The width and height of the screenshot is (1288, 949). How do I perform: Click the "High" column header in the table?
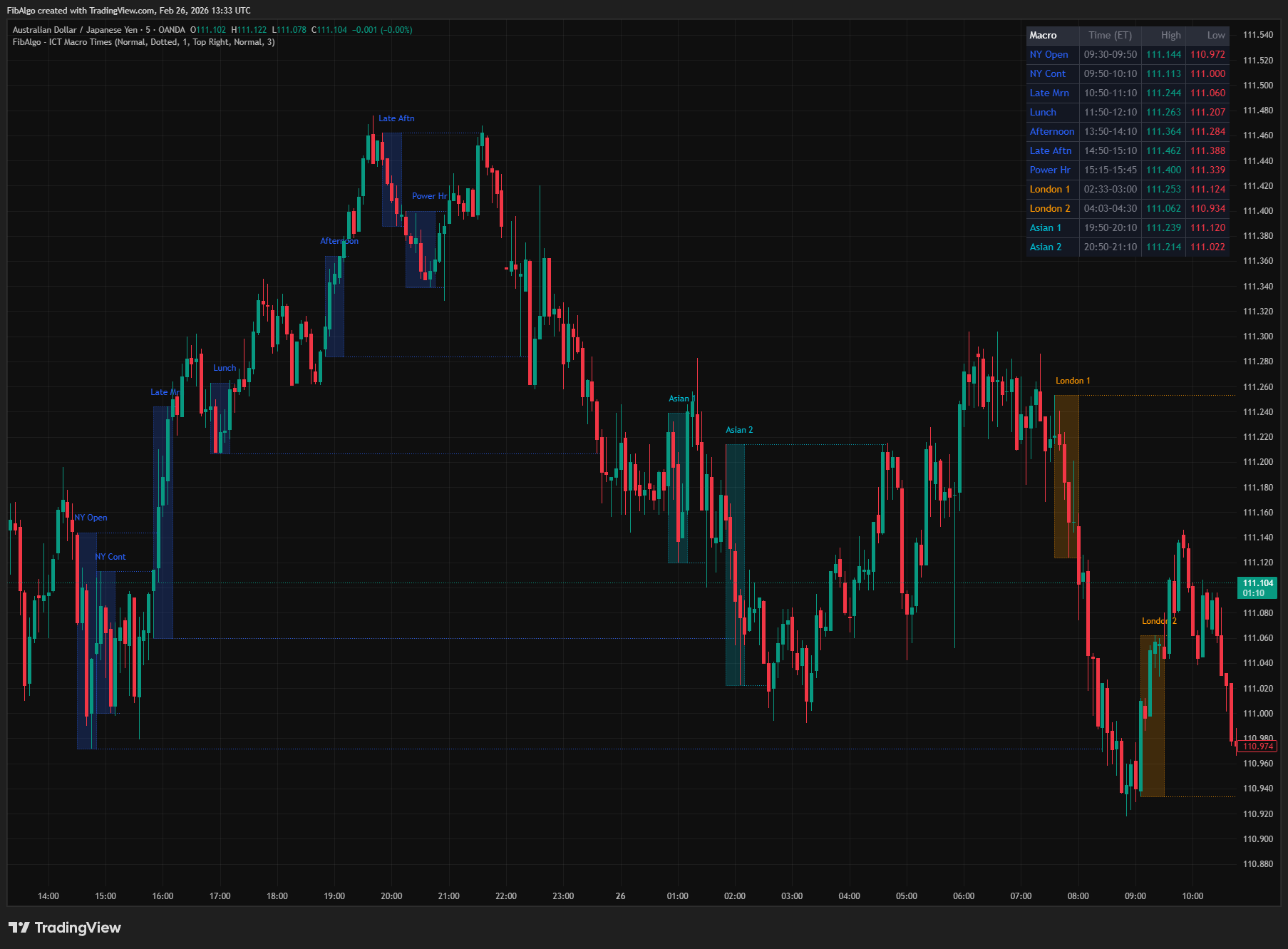[1170, 35]
